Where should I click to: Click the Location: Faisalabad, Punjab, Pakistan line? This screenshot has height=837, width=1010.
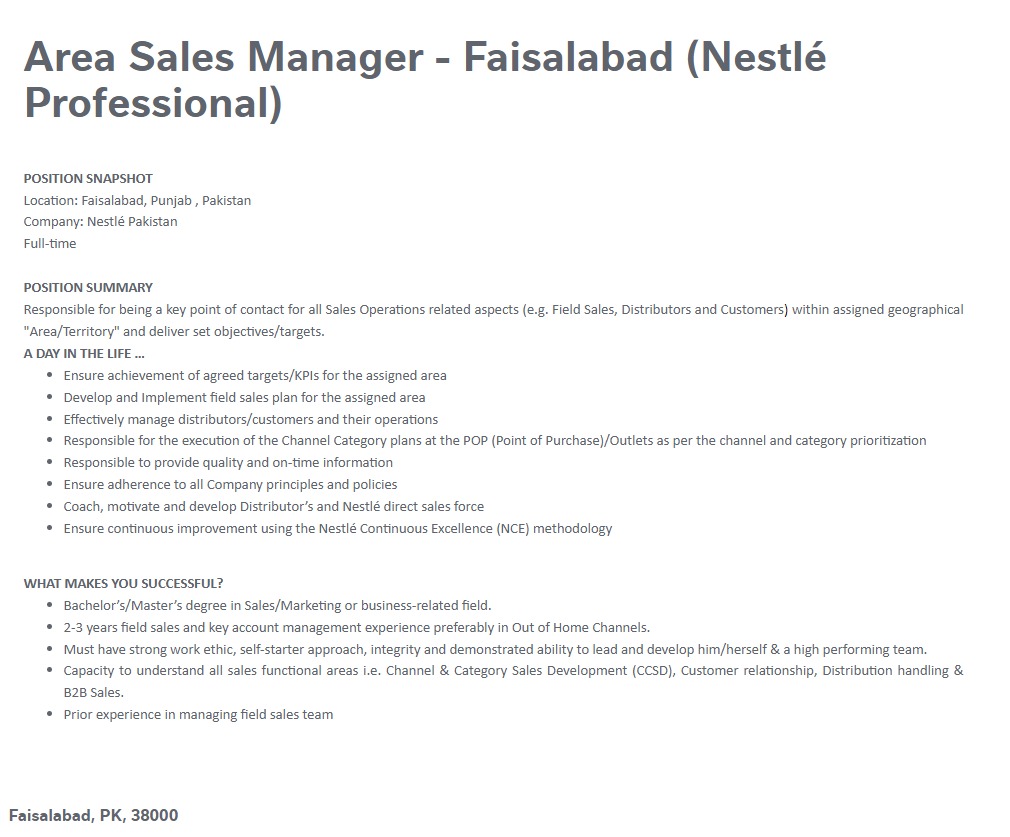137,200
